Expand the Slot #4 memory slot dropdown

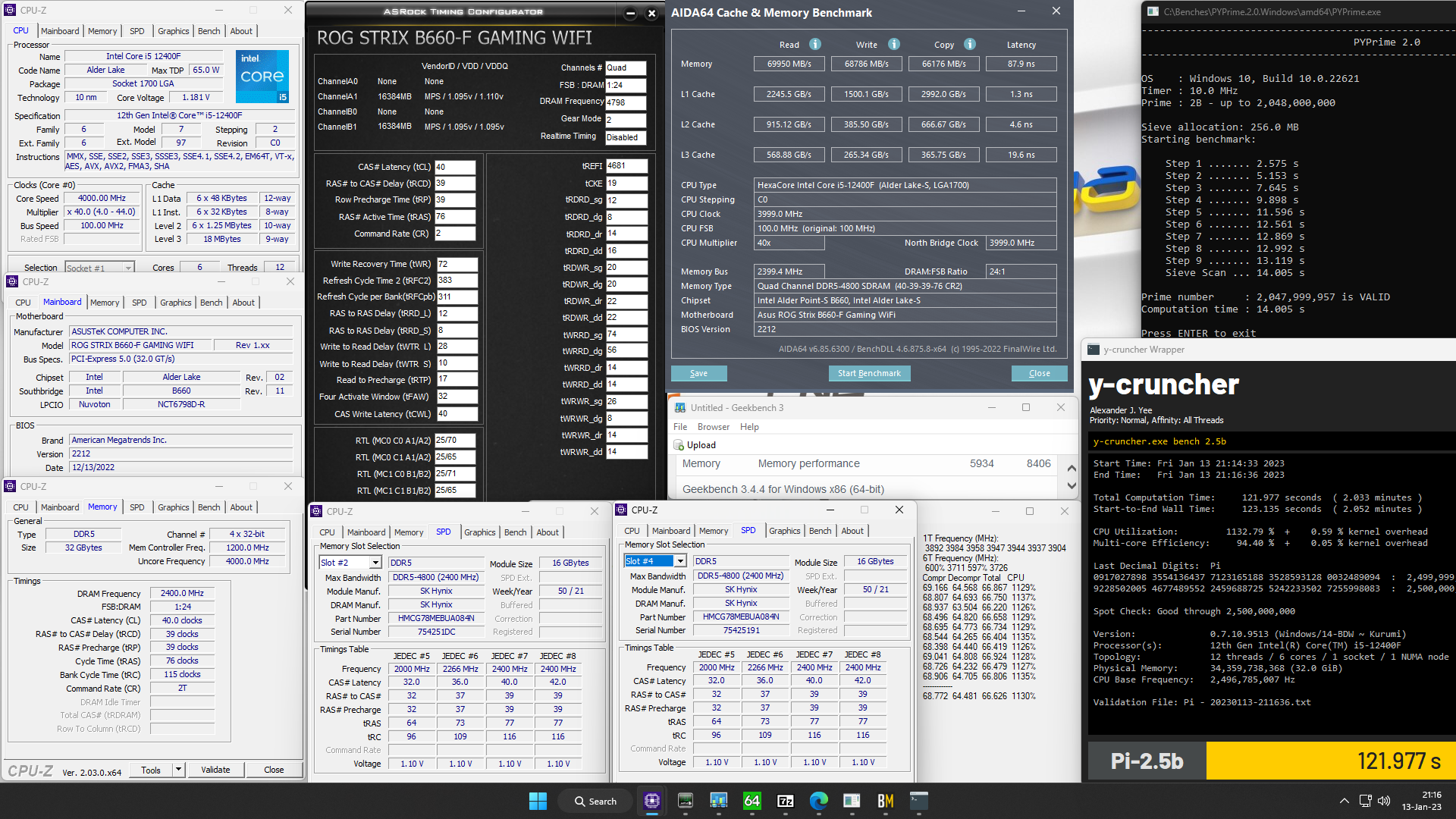(680, 561)
